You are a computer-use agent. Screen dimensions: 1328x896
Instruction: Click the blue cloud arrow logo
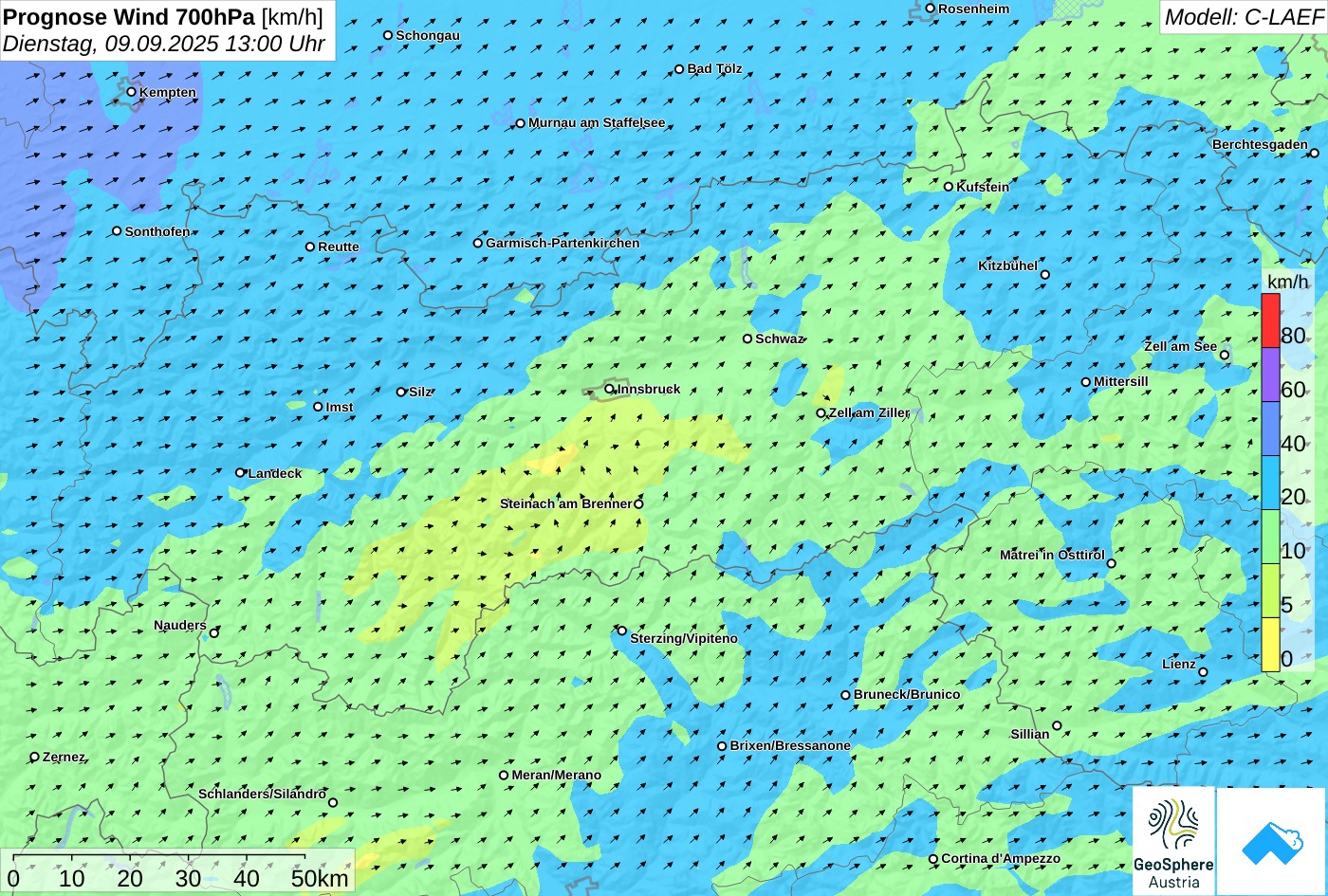1272,842
